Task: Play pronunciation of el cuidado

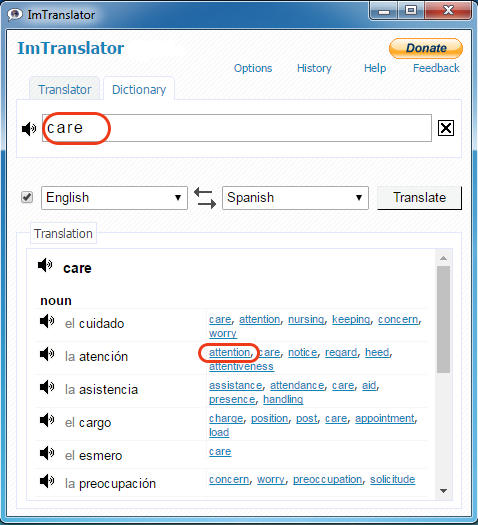Action: [47, 321]
